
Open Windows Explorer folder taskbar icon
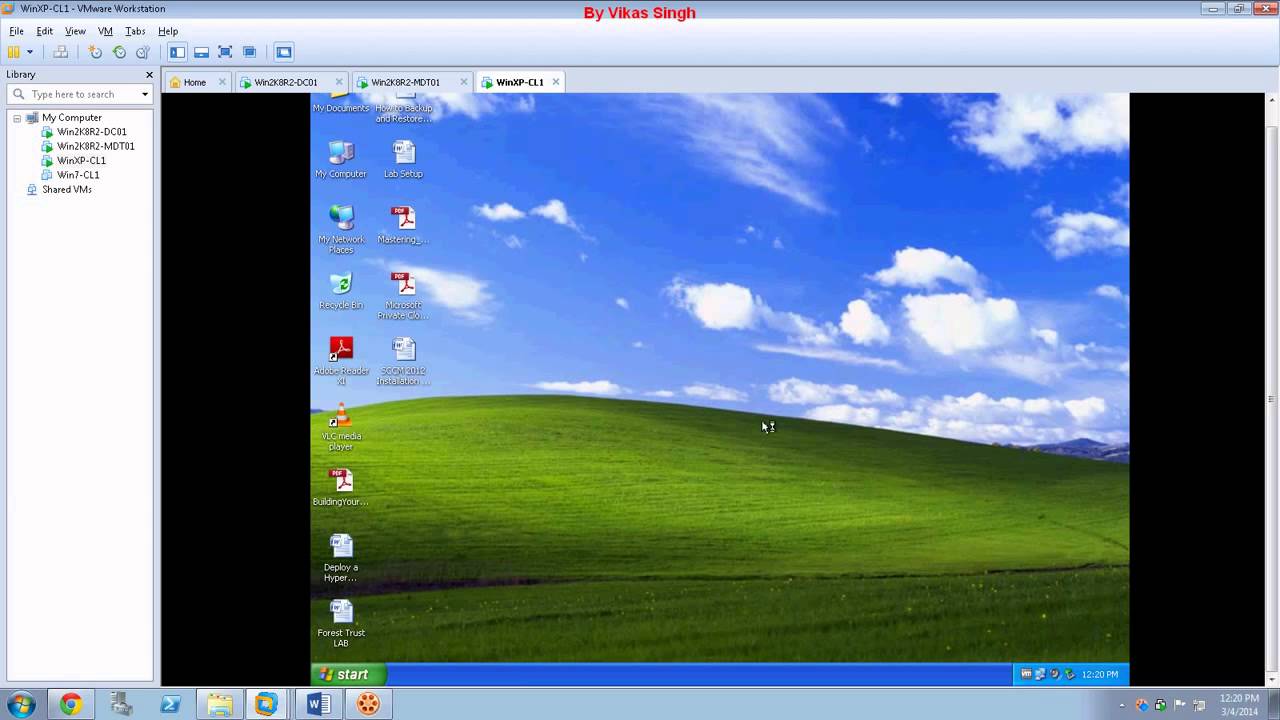point(220,704)
